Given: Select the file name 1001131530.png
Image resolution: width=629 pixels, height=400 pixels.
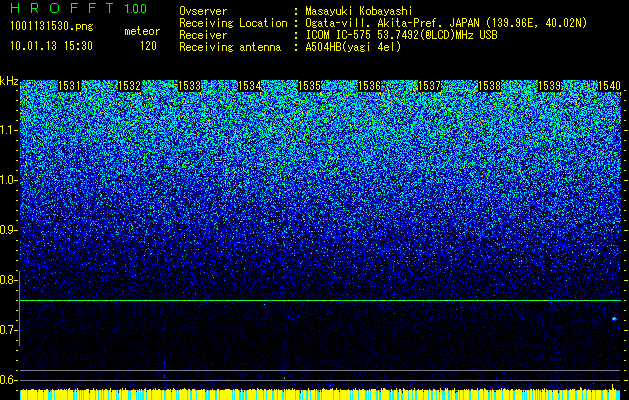Looking at the screenshot, I should point(52,27).
